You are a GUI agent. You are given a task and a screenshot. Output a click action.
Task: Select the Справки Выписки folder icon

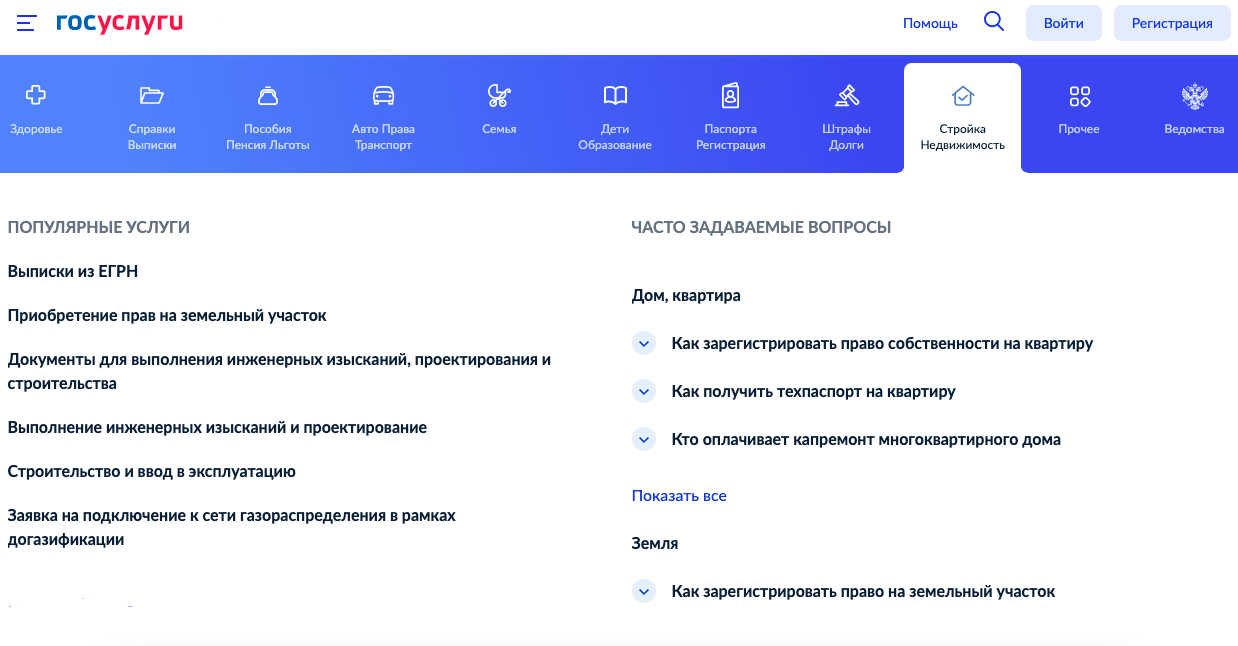pos(152,96)
